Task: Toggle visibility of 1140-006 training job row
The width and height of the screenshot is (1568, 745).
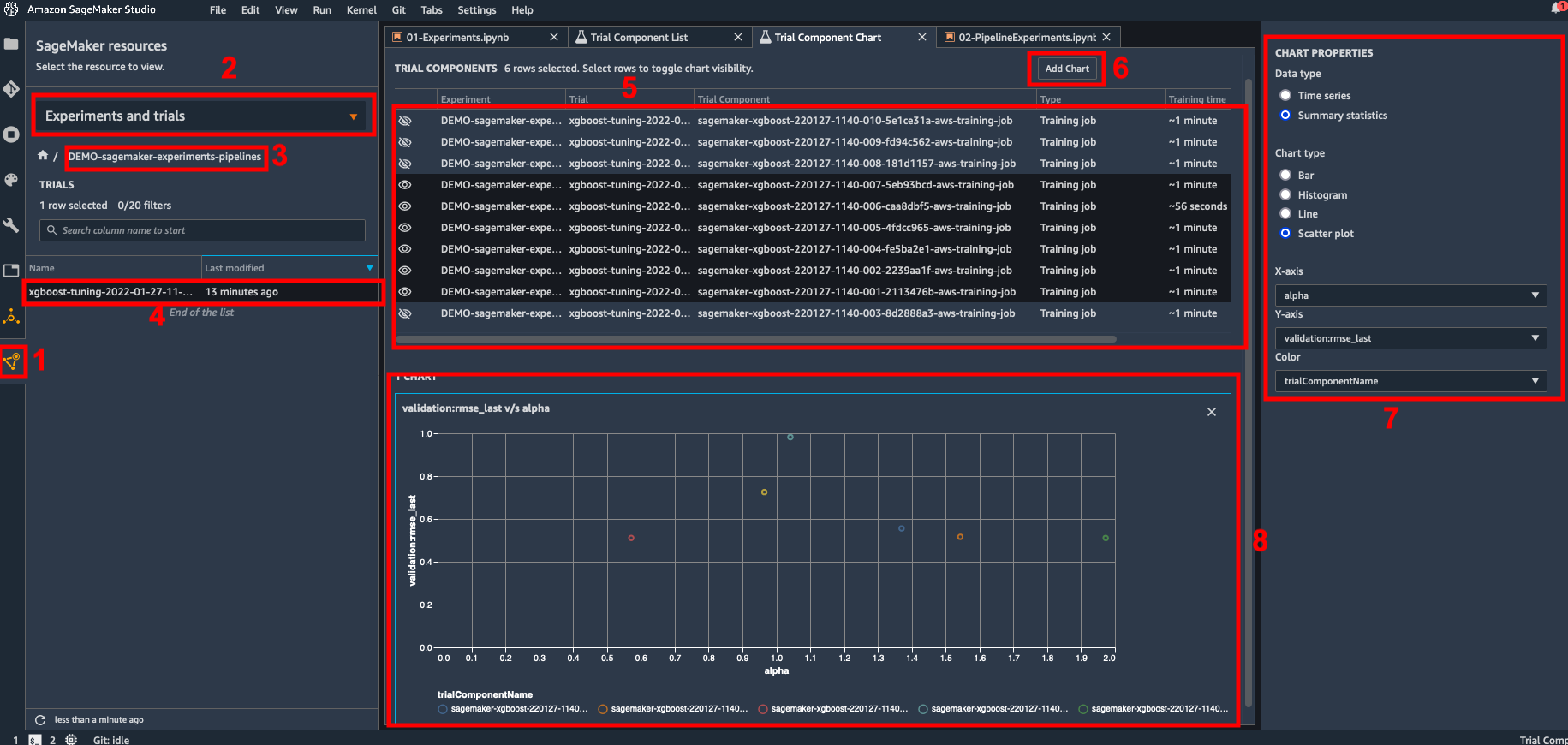Action: click(405, 206)
